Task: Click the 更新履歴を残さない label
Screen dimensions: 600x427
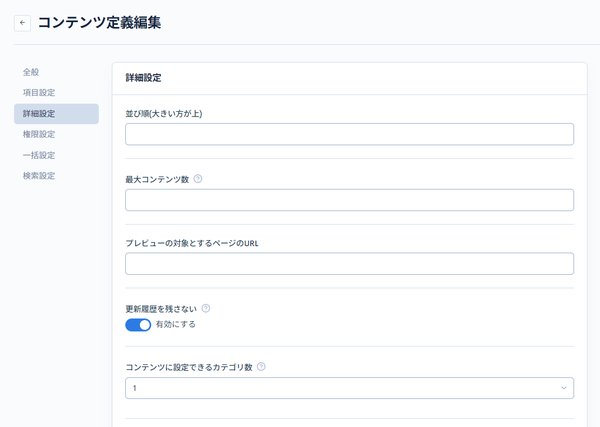Action: [161, 309]
